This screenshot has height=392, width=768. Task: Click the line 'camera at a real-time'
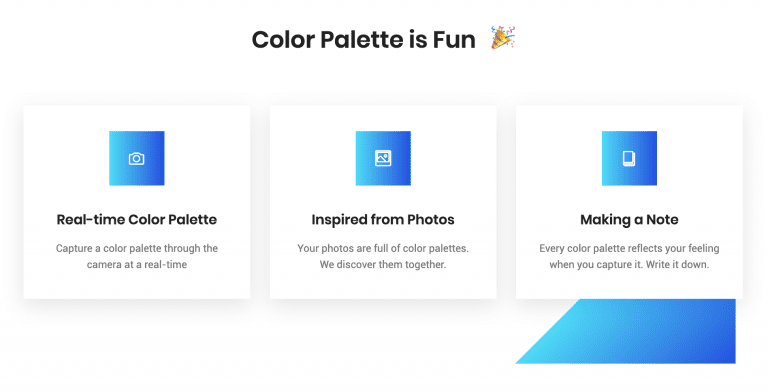[137, 265]
